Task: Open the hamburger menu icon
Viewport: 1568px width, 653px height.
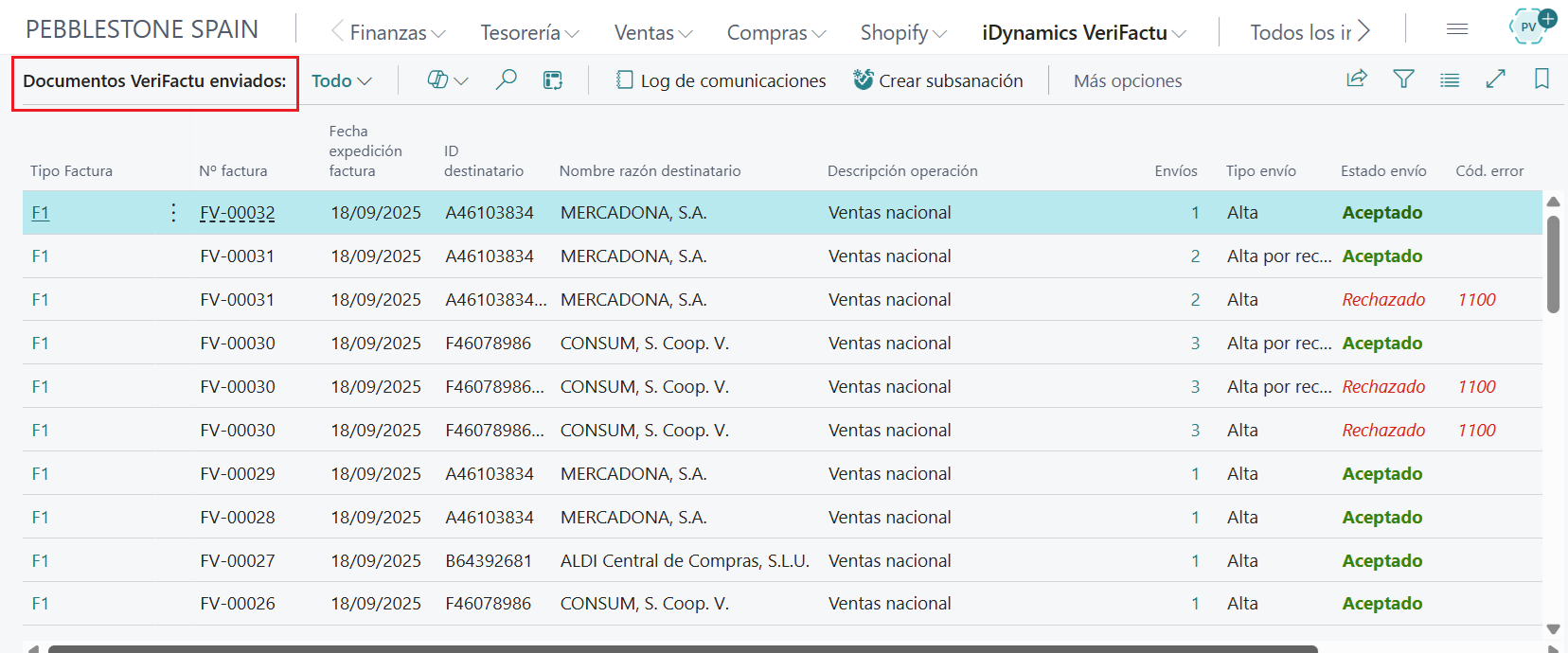Action: pyautogui.click(x=1457, y=30)
